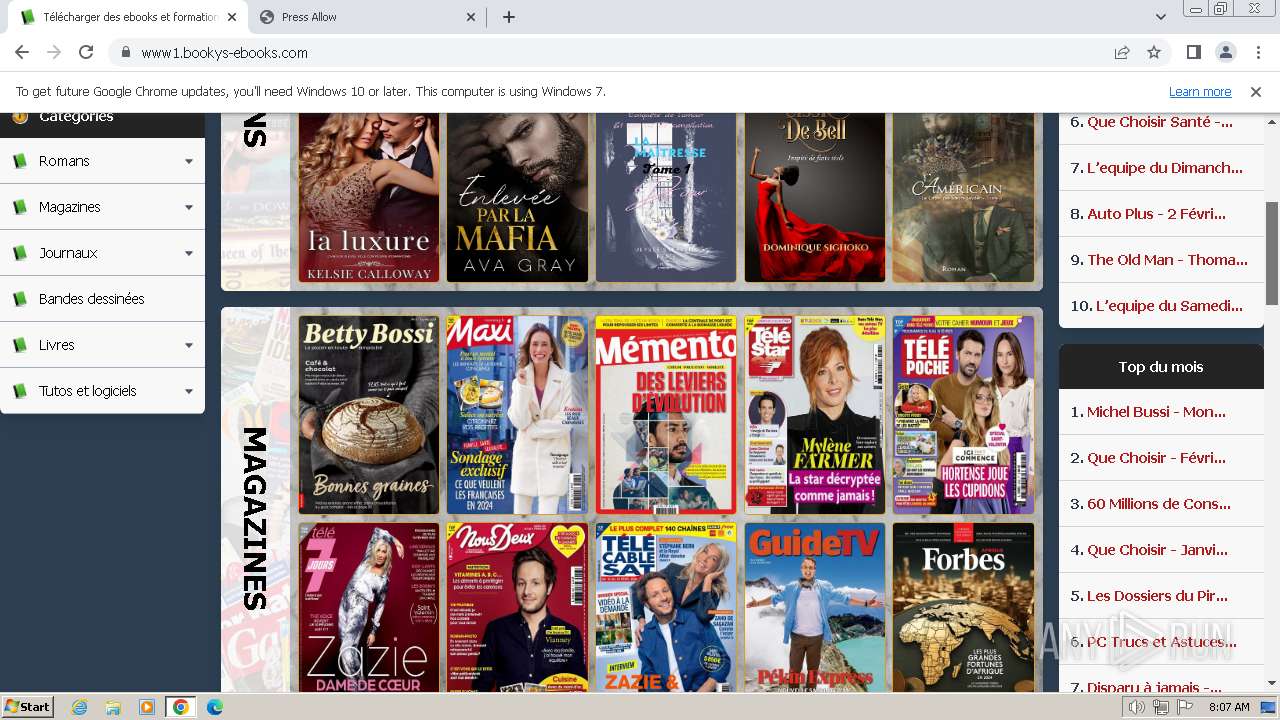
Task: Expand the Magazines category arrow
Action: 189,207
